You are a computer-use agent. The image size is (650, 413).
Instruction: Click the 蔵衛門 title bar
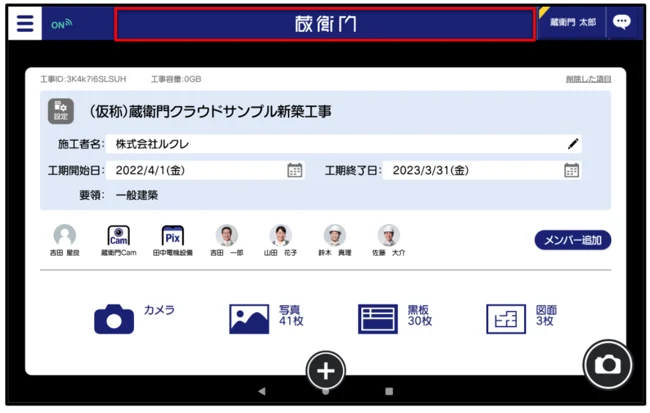coord(325,24)
